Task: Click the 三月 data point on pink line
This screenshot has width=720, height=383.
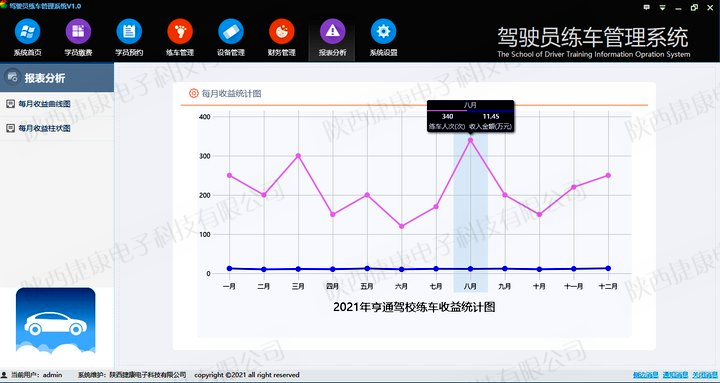Action: coord(298,156)
